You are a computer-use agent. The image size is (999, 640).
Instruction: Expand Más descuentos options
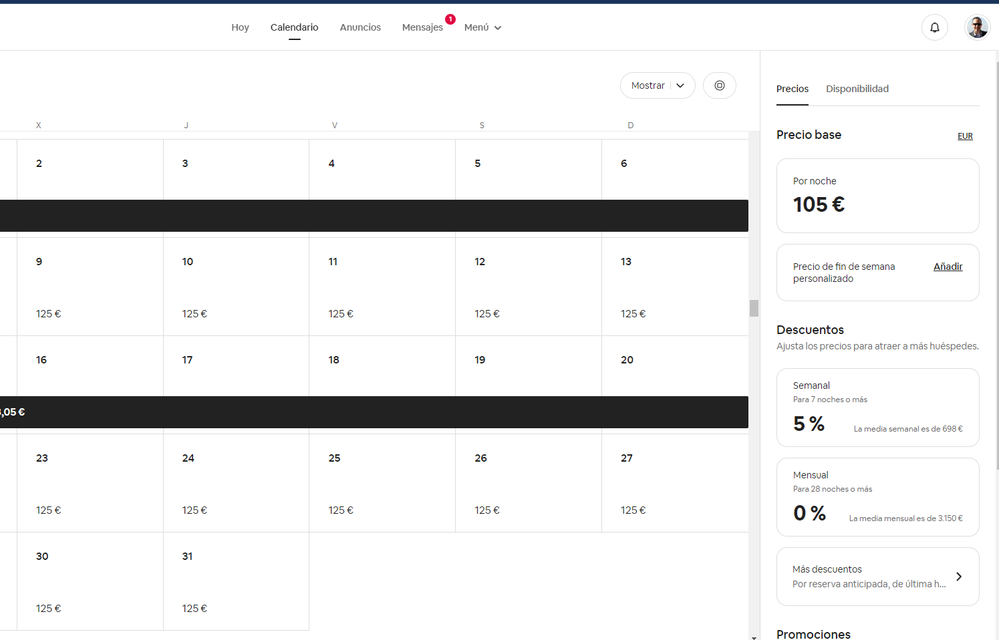point(877,576)
